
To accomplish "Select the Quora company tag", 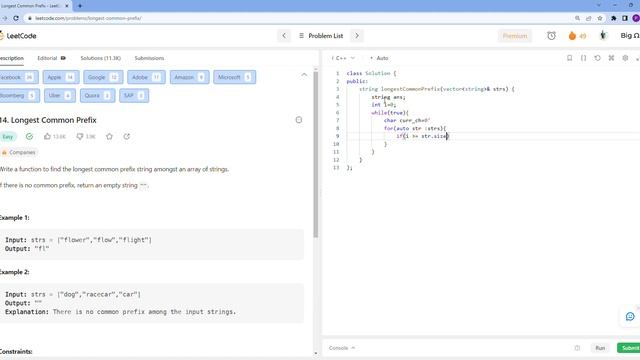I will 98,96.
